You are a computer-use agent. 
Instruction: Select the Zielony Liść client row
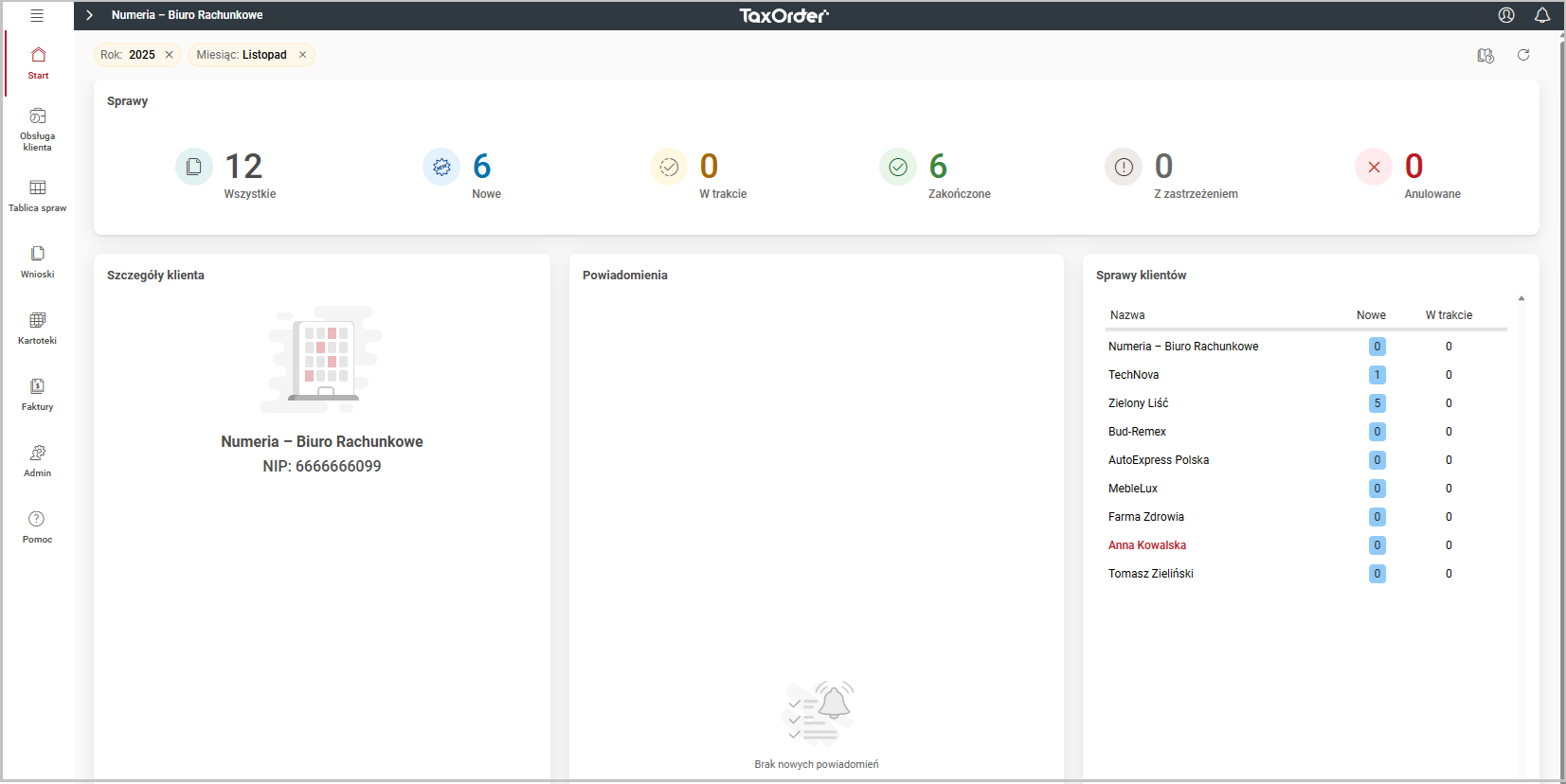pos(1138,403)
